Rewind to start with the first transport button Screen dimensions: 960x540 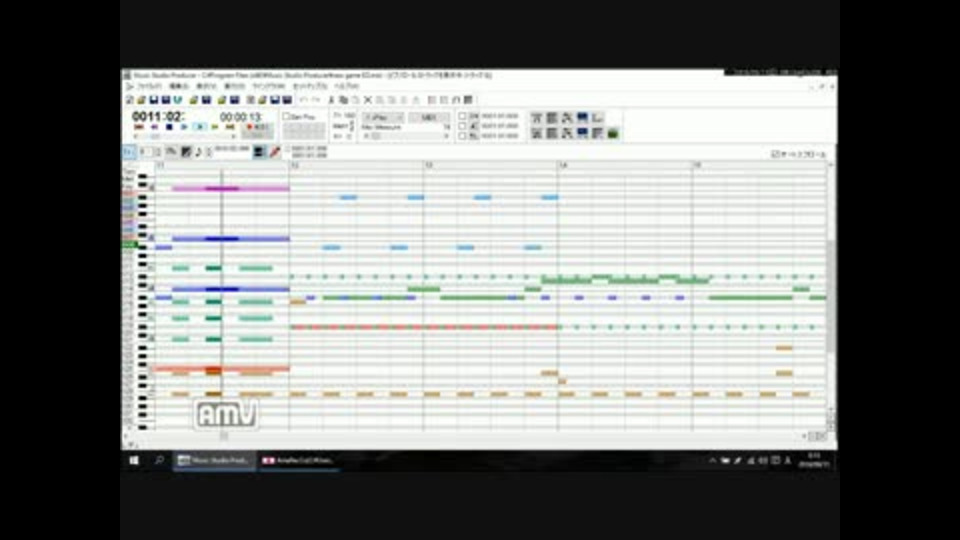138,127
